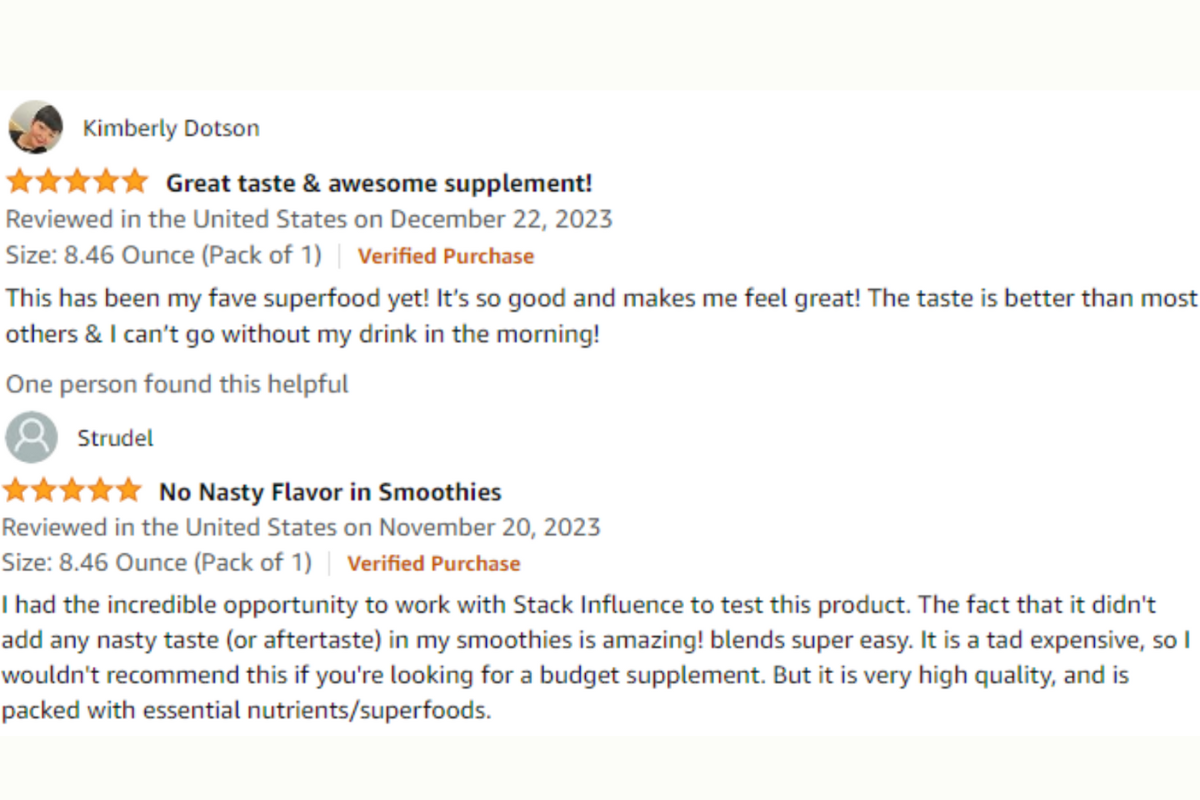Open the 'No Nasty Flavor in Smoothies' review title

[330, 491]
